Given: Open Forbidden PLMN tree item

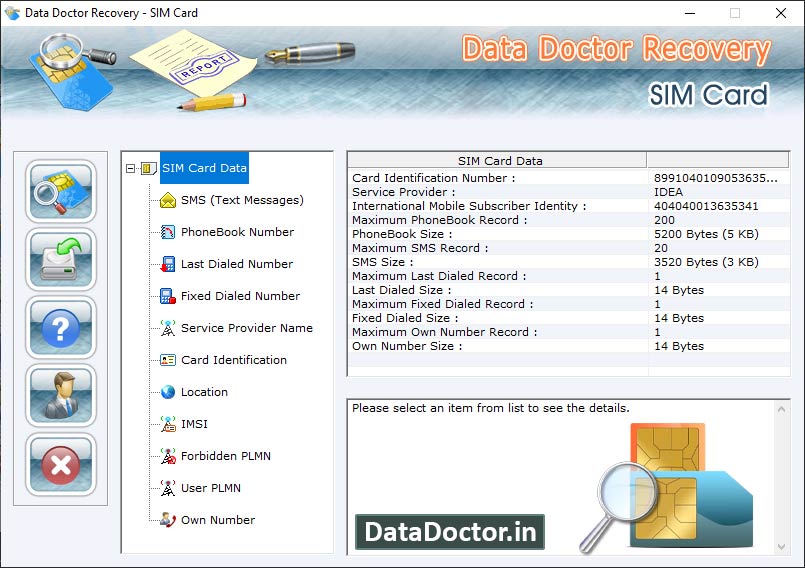Looking at the screenshot, I should click(x=225, y=456).
